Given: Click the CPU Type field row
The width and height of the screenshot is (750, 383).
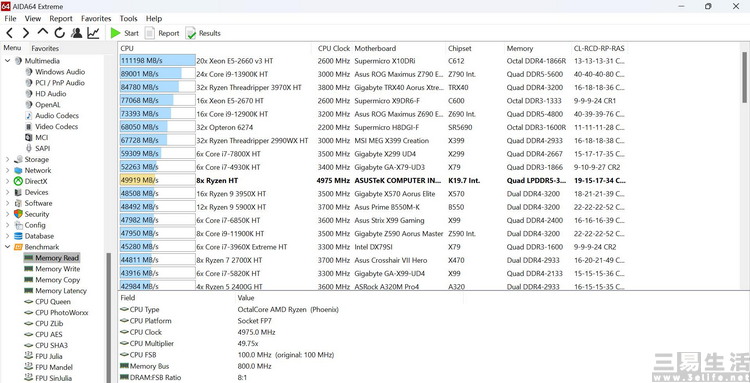Looking at the screenshot, I should point(230,309).
